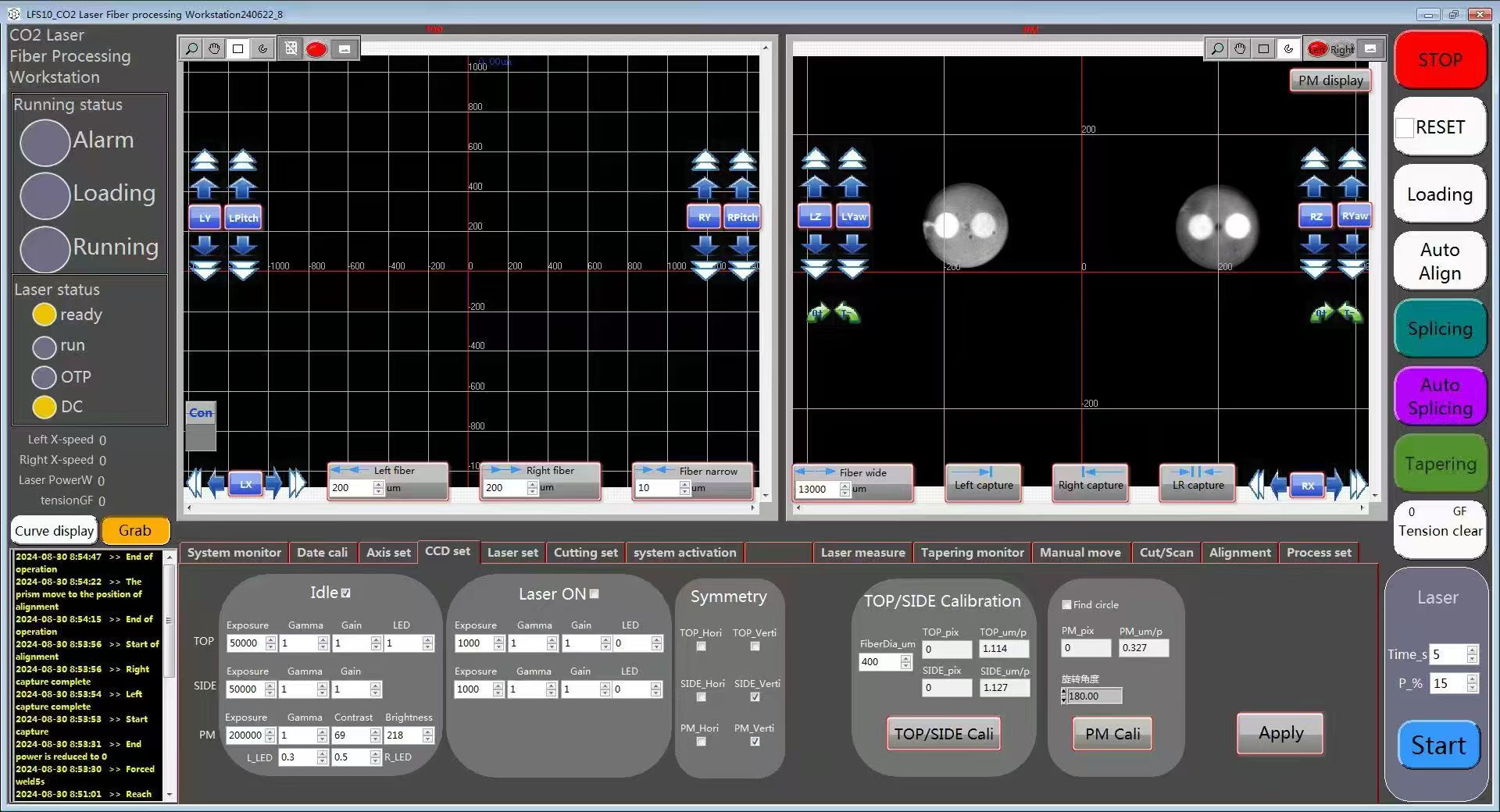The height and width of the screenshot is (812, 1500).
Task: Open the Tapering monitor tab
Action: pyautogui.click(x=972, y=553)
